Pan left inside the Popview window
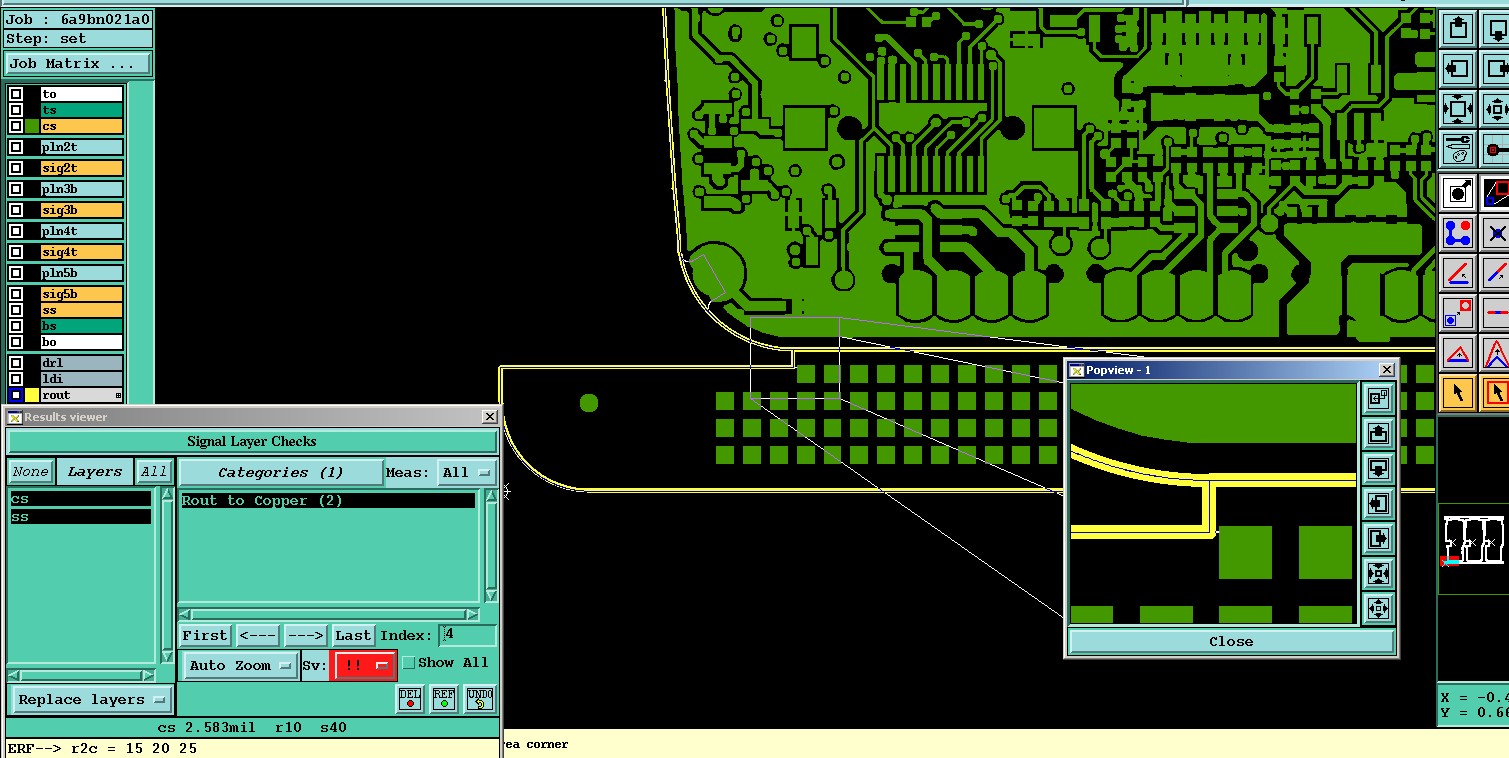The height and width of the screenshot is (758, 1509). click(1378, 503)
